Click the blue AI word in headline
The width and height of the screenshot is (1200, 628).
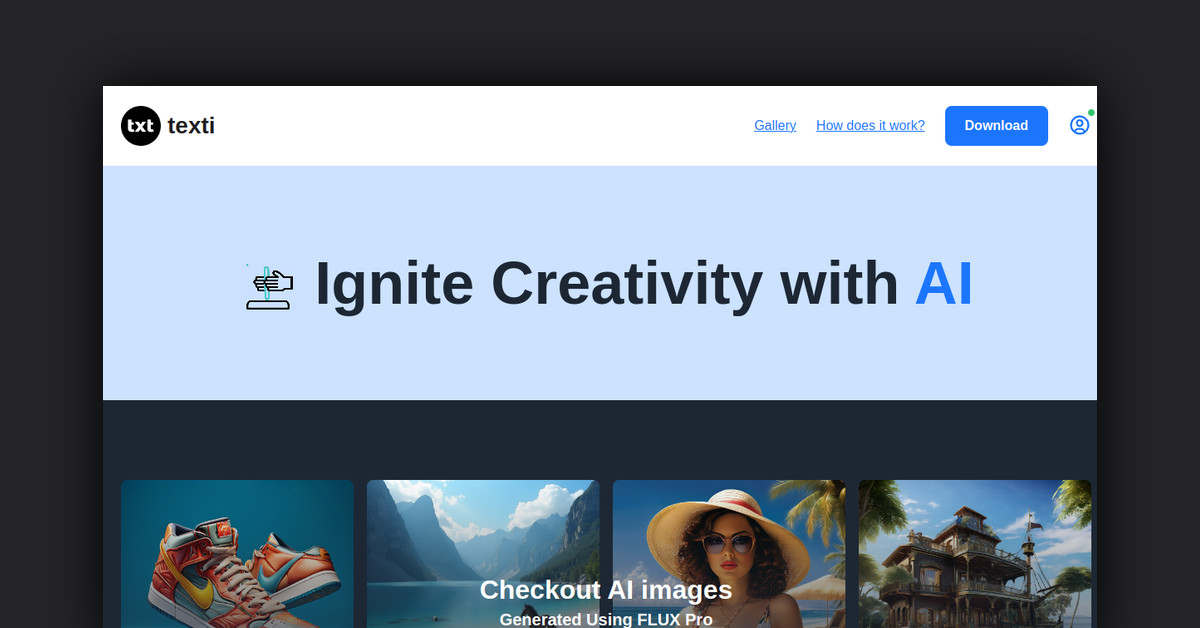click(943, 283)
